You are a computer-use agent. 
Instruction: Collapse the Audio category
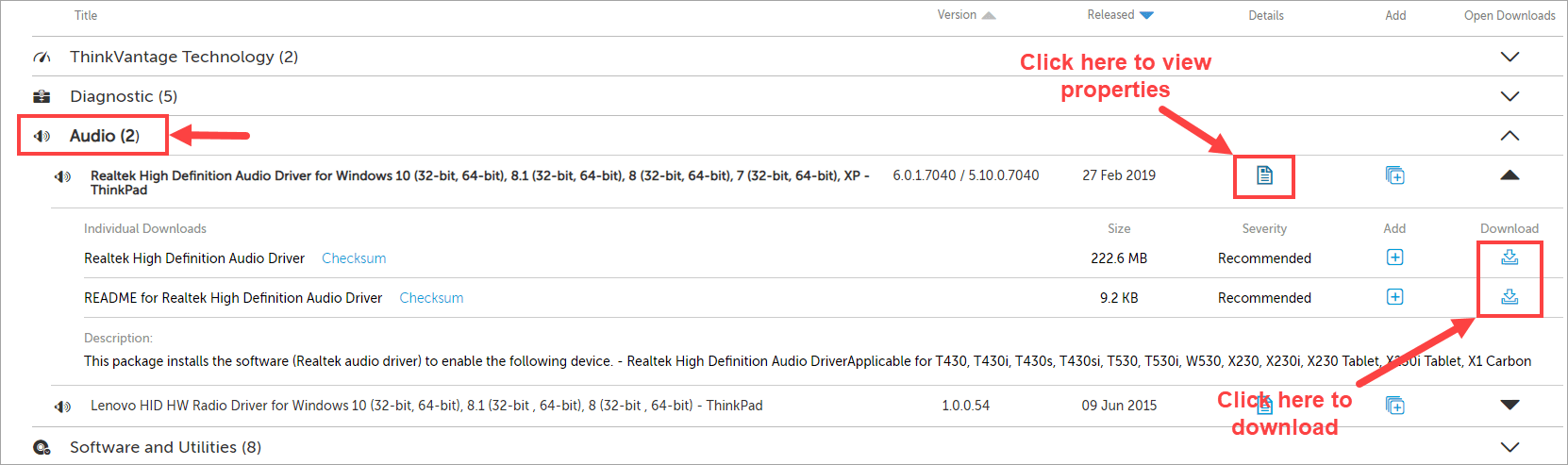coord(1510,136)
